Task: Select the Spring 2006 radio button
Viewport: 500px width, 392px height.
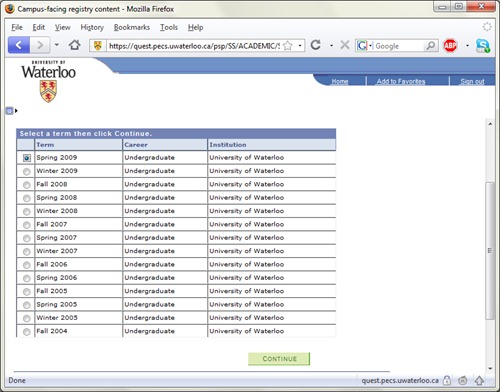Action: click(x=27, y=278)
